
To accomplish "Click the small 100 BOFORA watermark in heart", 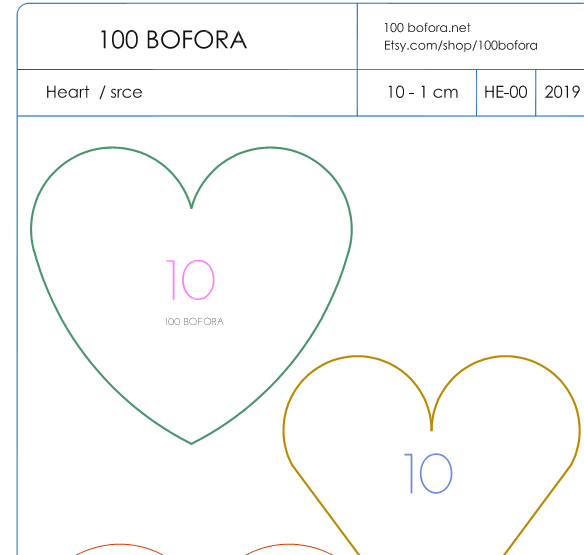I will tap(194, 321).
